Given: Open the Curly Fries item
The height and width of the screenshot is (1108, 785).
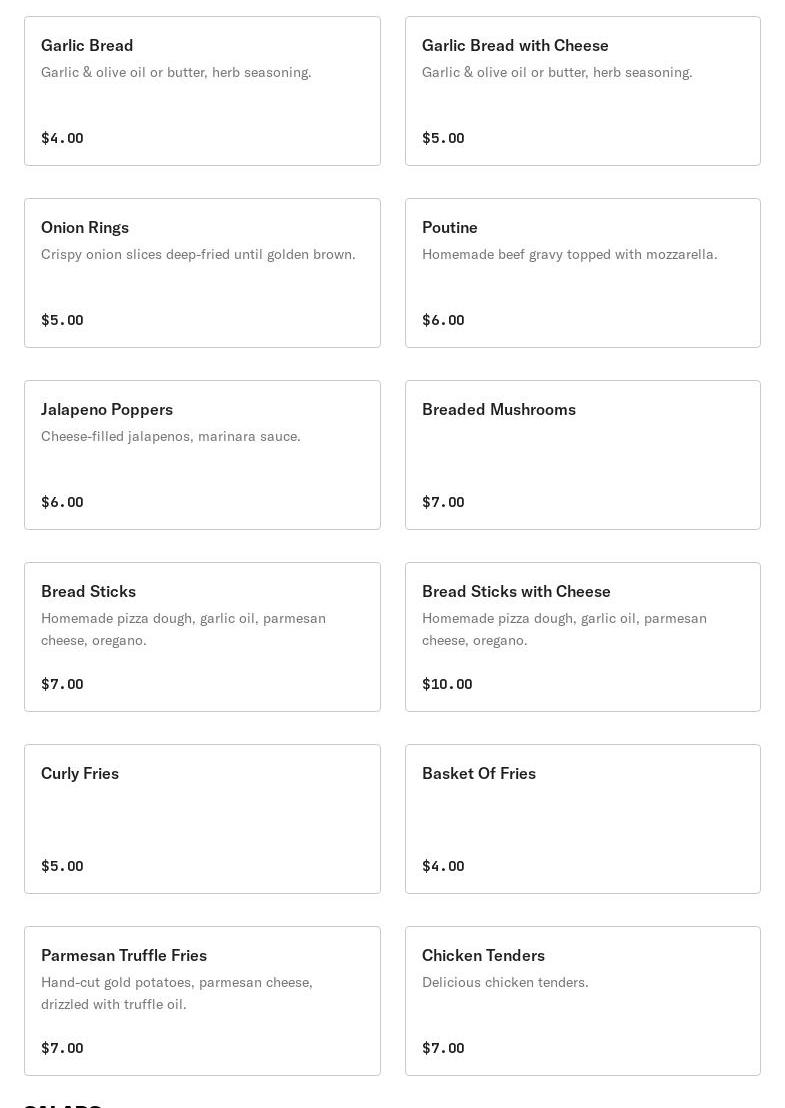Looking at the screenshot, I should 202,819.
